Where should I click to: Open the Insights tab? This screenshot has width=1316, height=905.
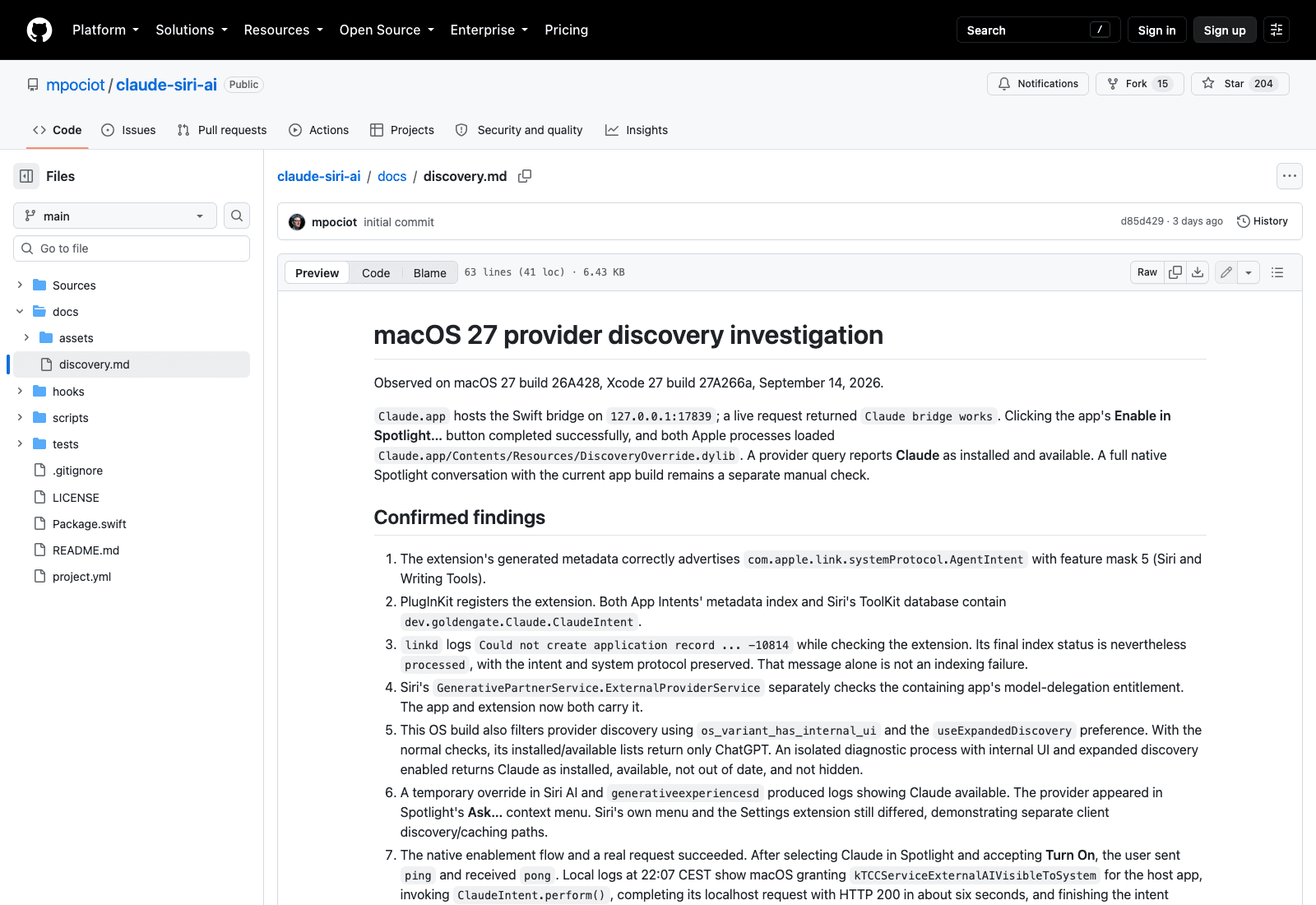[637, 130]
